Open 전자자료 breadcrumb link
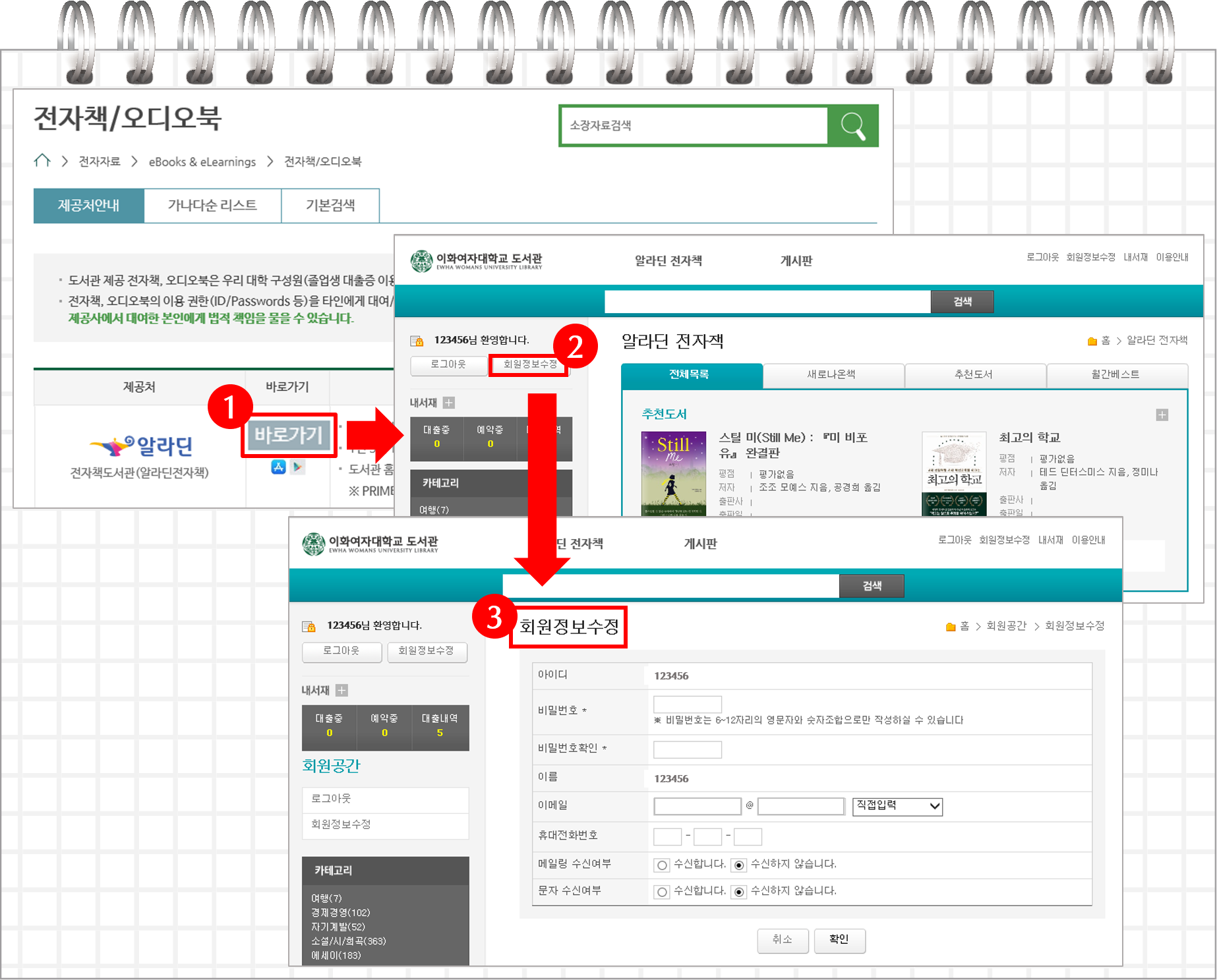The width and height of the screenshot is (1217, 980). pos(100,161)
